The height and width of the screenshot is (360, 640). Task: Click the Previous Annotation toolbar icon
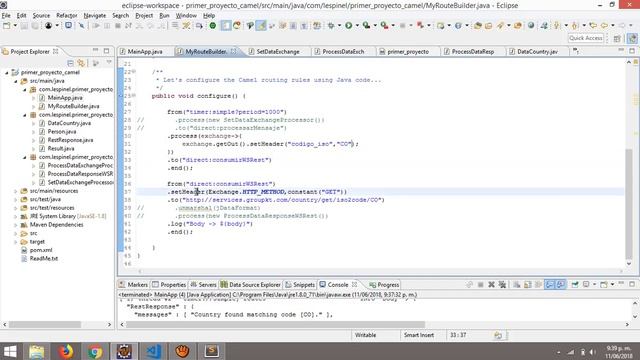[575, 26]
